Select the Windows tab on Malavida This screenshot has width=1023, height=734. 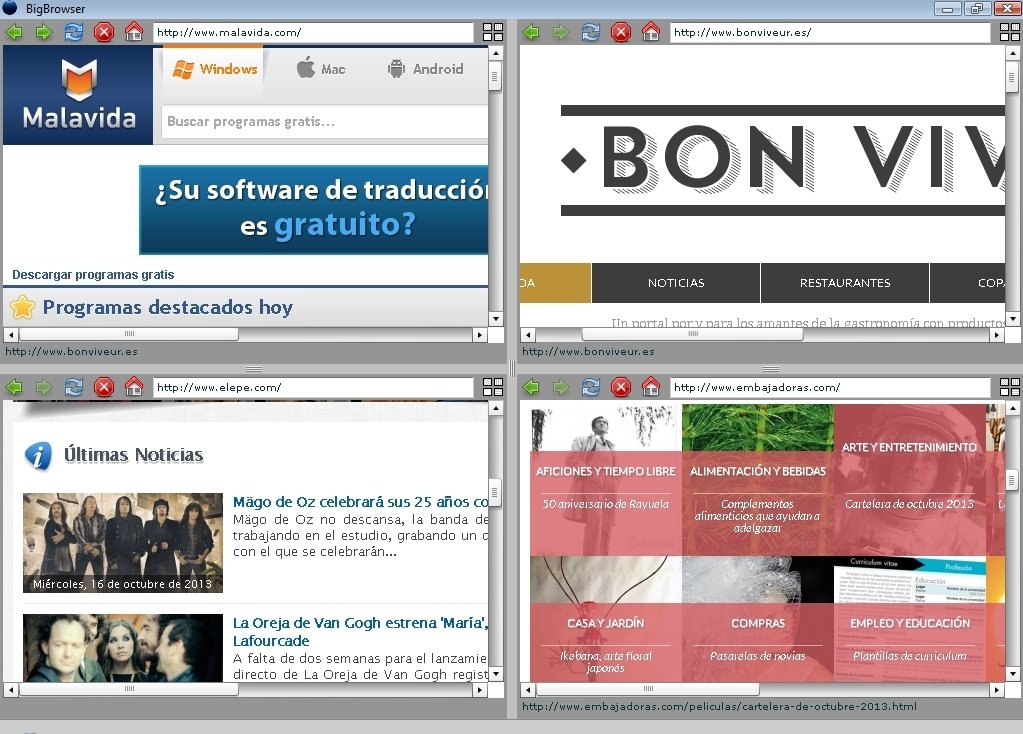213,69
